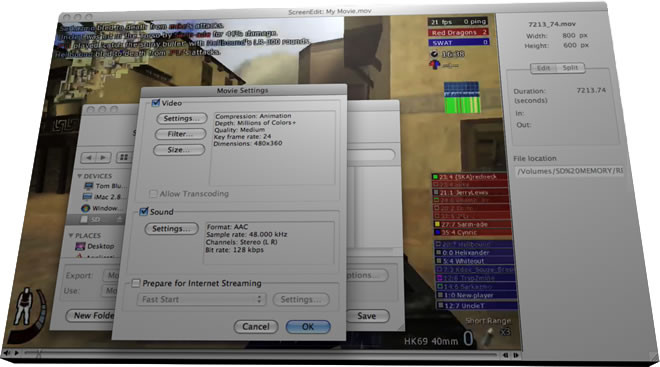660x367 pixels.
Task: Switch save dialog to icon view
Action: pos(124,157)
